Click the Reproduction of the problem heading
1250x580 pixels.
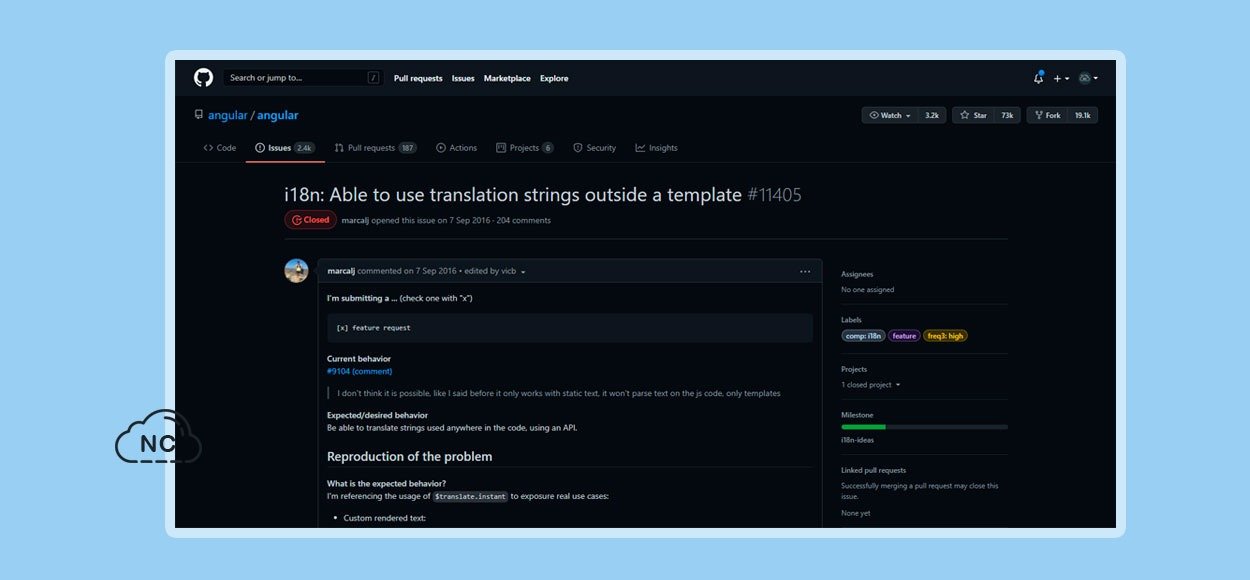(410, 457)
